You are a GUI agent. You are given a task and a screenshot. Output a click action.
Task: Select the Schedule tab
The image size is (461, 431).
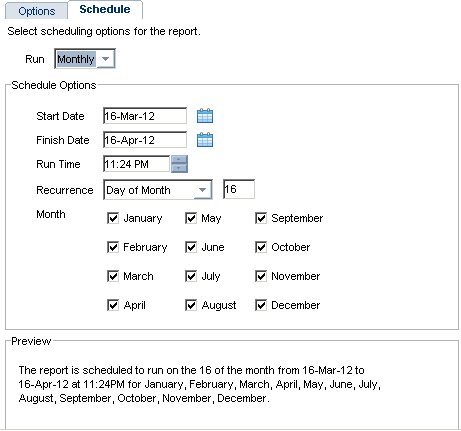[105, 10]
